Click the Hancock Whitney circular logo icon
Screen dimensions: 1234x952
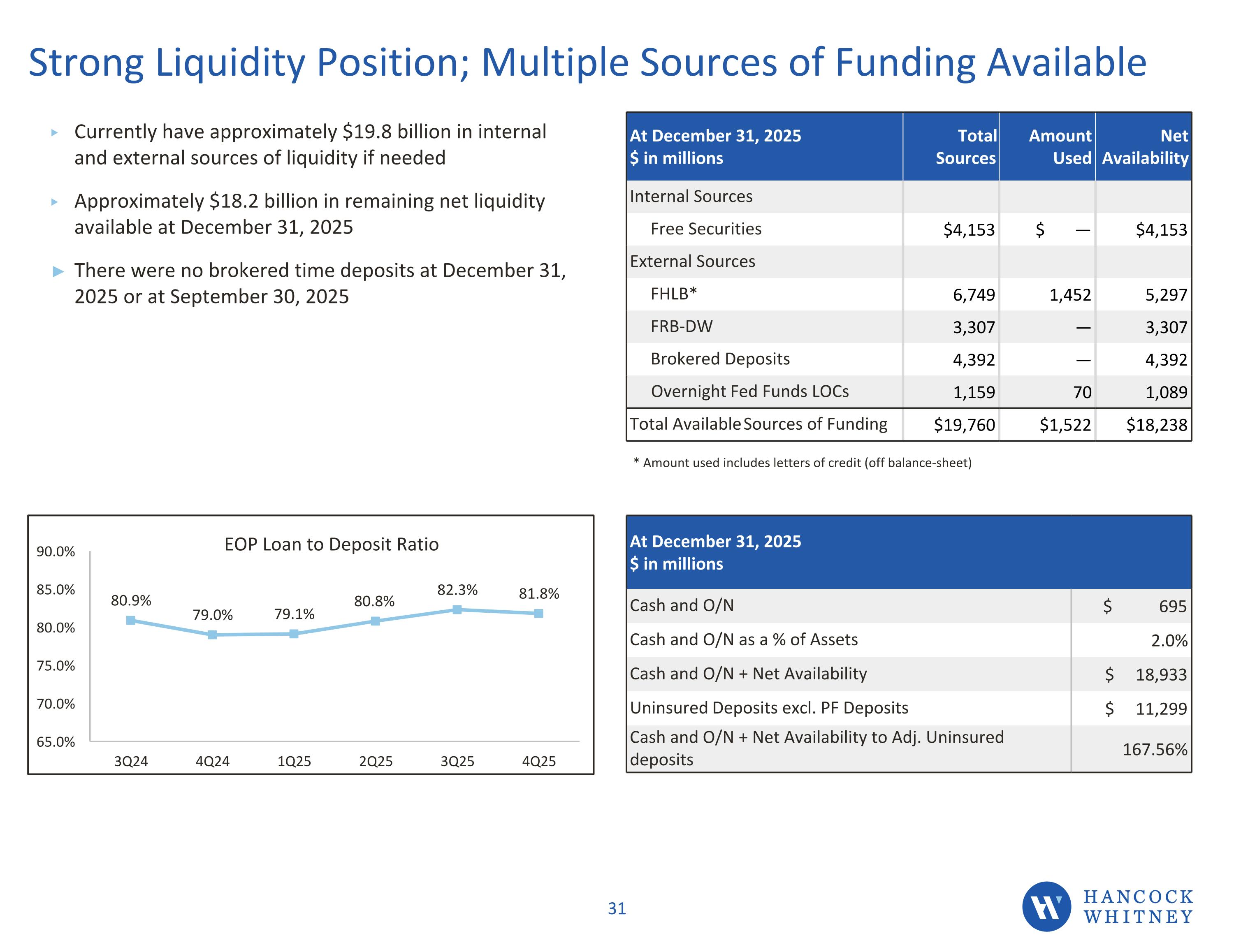pos(1046,906)
